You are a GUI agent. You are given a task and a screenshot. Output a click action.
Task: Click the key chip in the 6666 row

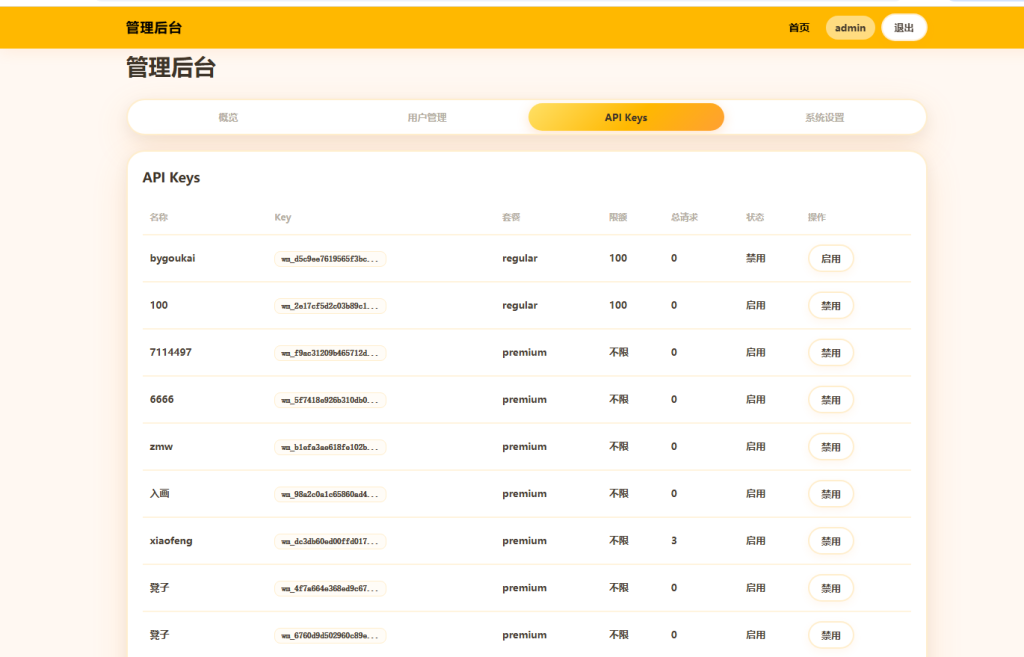pos(330,400)
